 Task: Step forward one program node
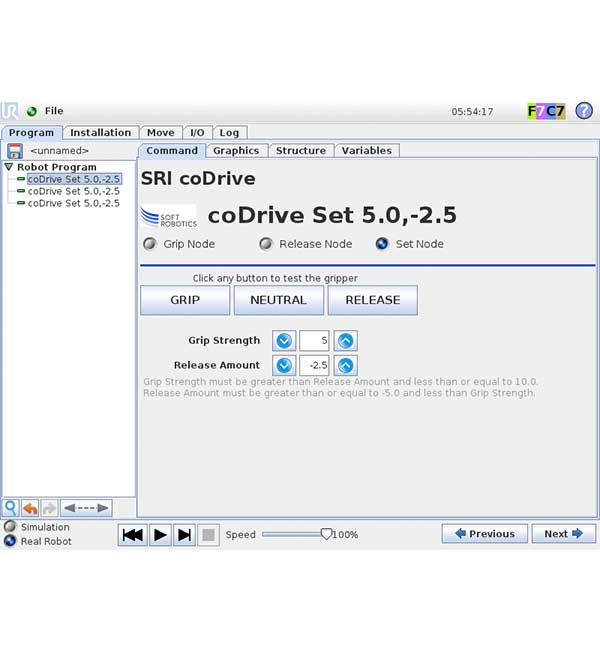tap(184, 535)
